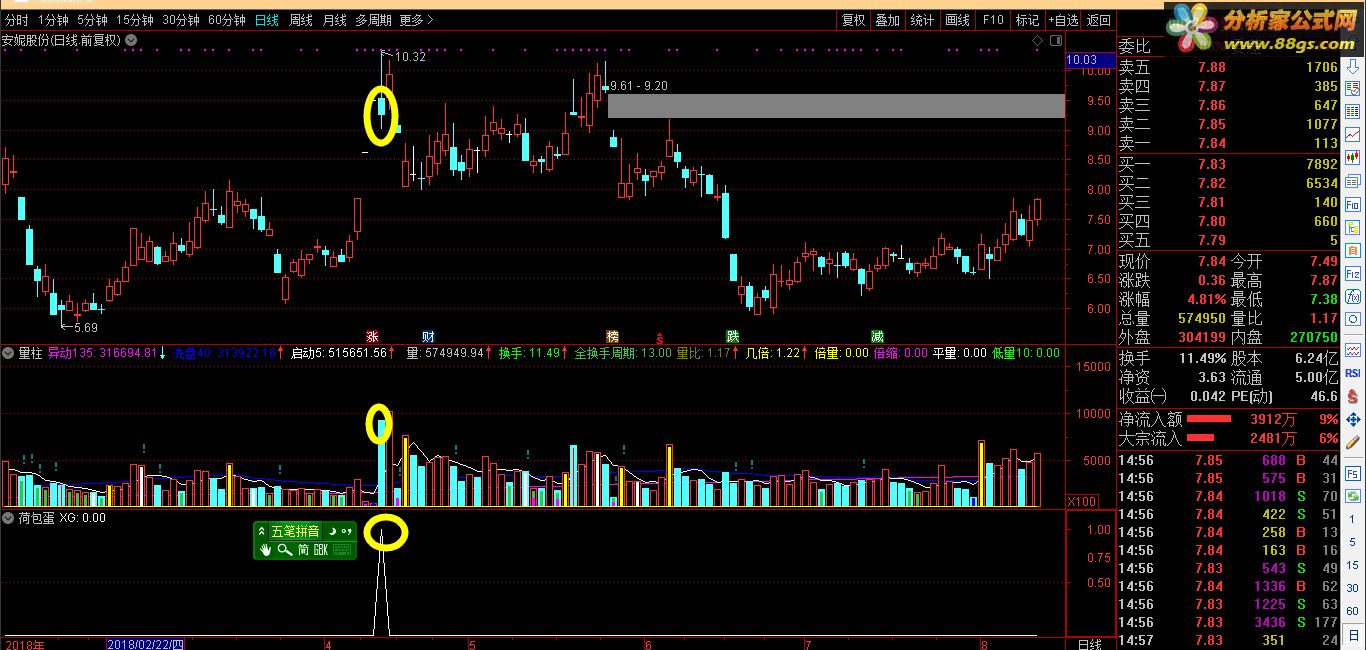The width and height of the screenshot is (1366, 650).
Task: Open the news list sidebar icon
Action: point(1353,180)
